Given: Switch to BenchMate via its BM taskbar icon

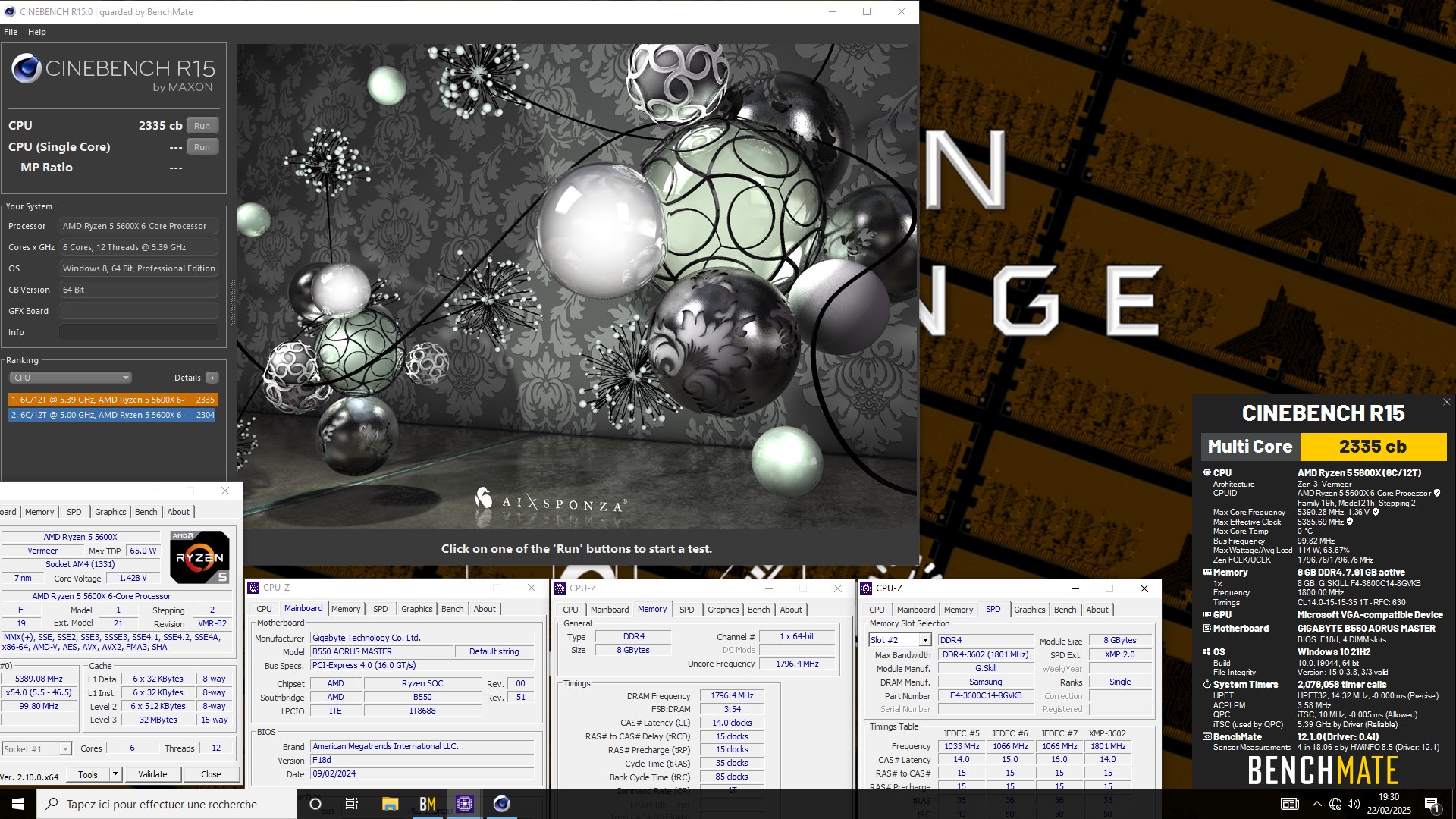Looking at the screenshot, I should tap(428, 804).
